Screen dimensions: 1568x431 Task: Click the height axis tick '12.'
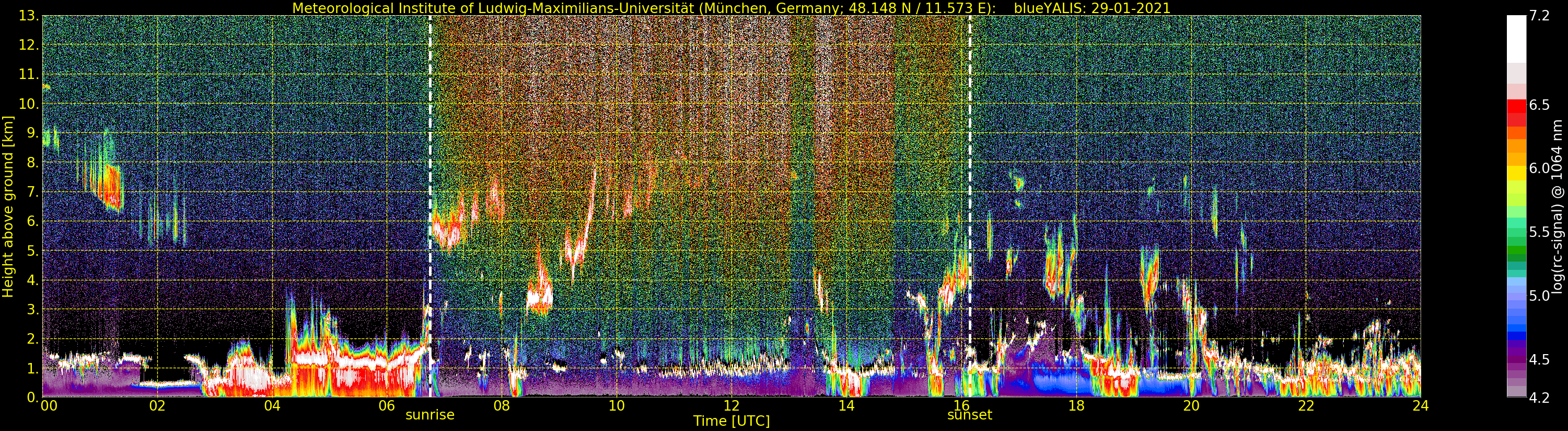click(29, 46)
